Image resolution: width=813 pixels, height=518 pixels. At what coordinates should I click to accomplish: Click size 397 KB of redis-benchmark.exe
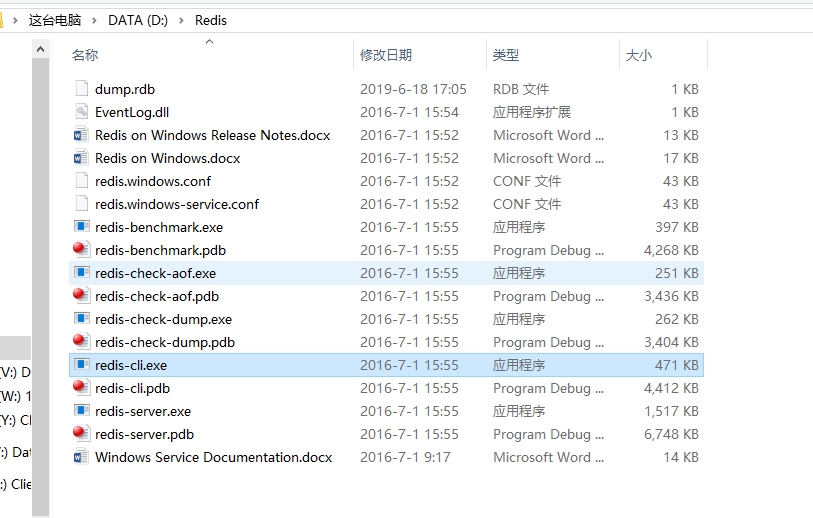click(677, 227)
